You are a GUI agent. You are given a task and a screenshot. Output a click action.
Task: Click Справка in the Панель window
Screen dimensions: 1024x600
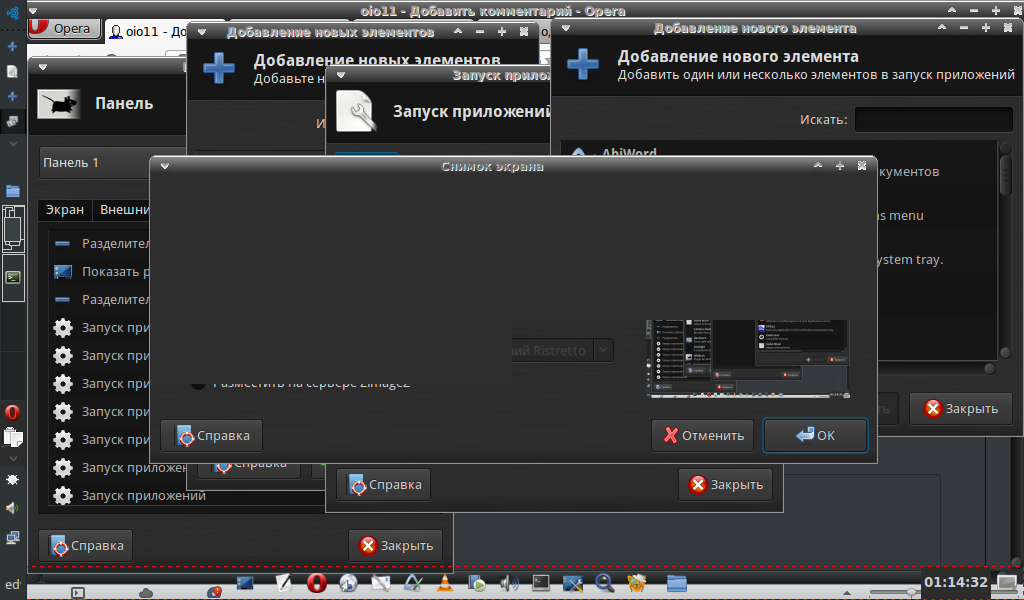point(86,545)
